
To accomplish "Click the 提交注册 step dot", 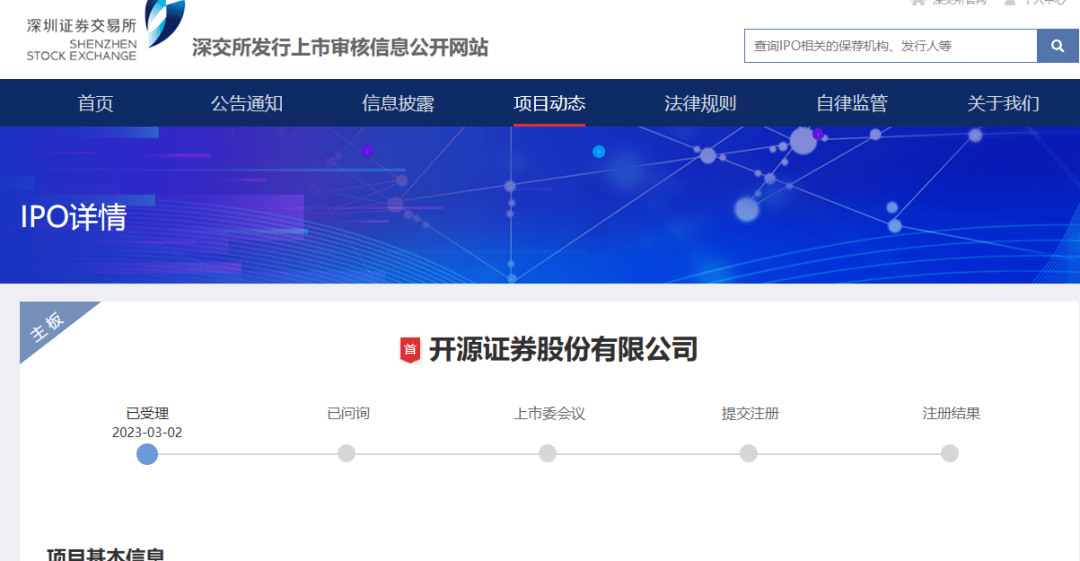I will pos(749,454).
